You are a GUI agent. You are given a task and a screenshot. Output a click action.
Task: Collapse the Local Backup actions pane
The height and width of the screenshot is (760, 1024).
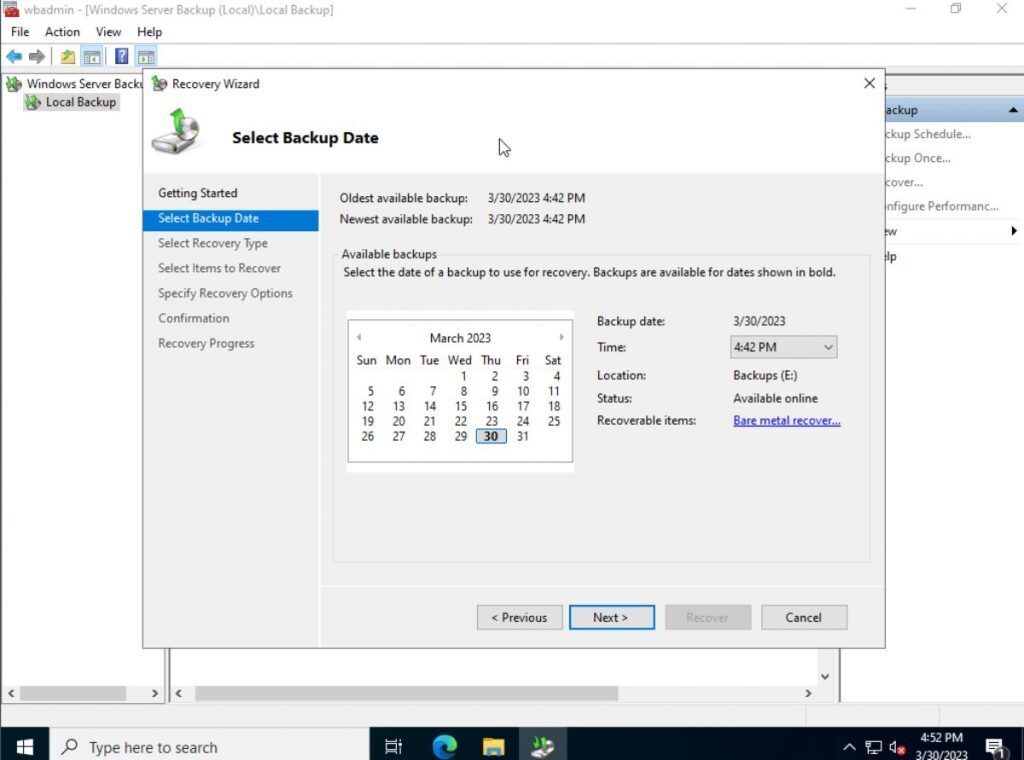click(1012, 109)
